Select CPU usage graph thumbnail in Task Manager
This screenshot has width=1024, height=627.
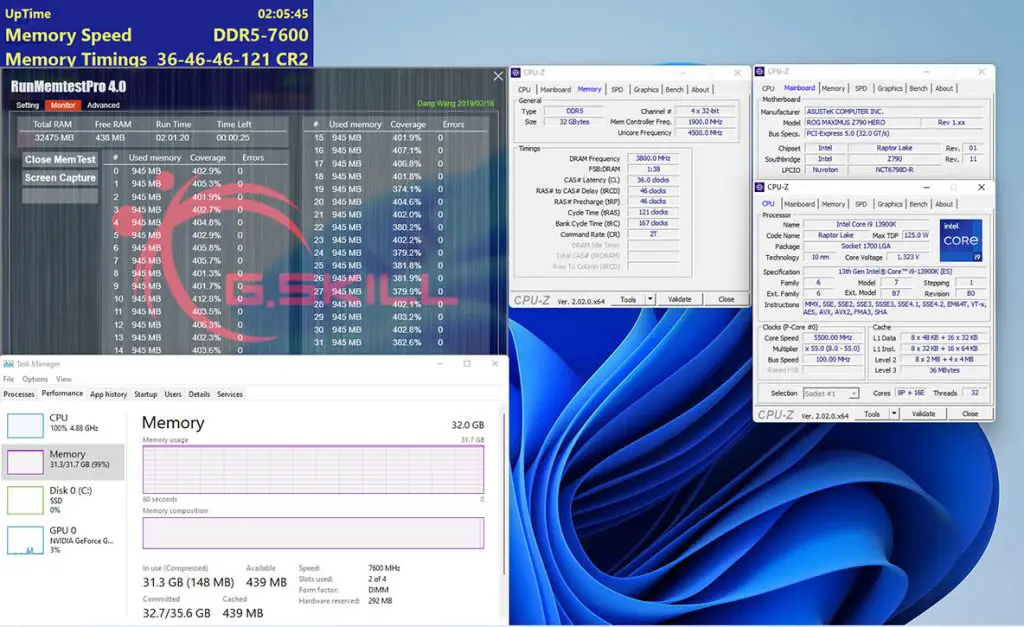pos(25,425)
